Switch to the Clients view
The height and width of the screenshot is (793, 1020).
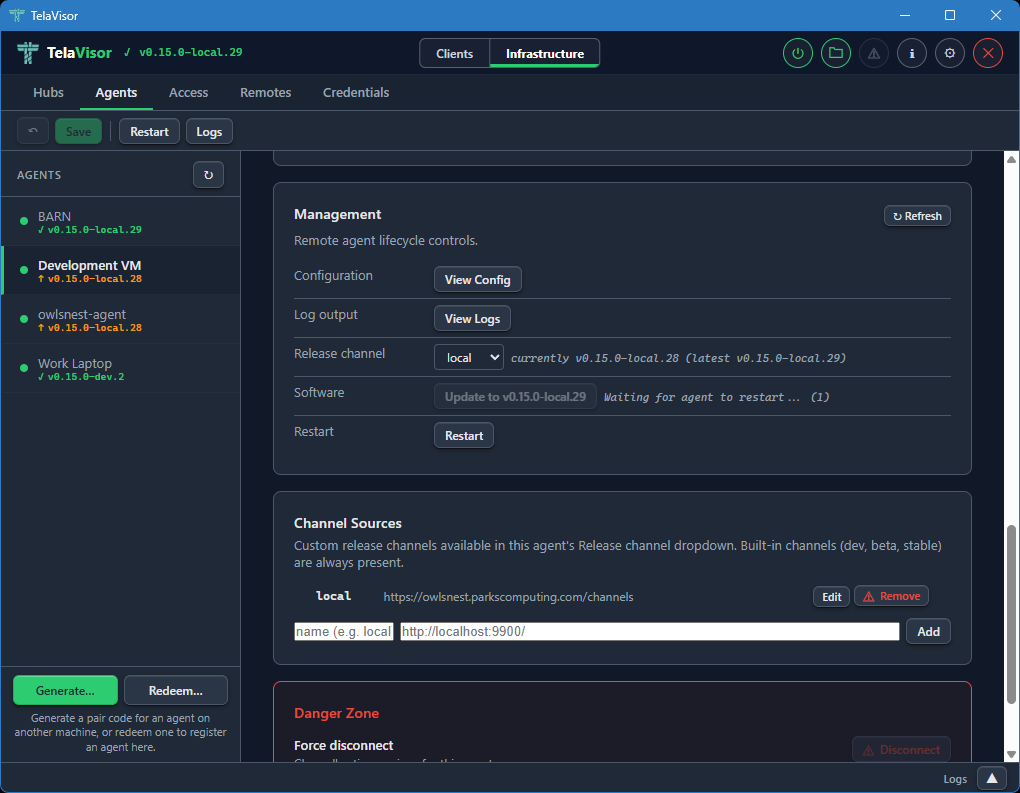pyautogui.click(x=454, y=53)
